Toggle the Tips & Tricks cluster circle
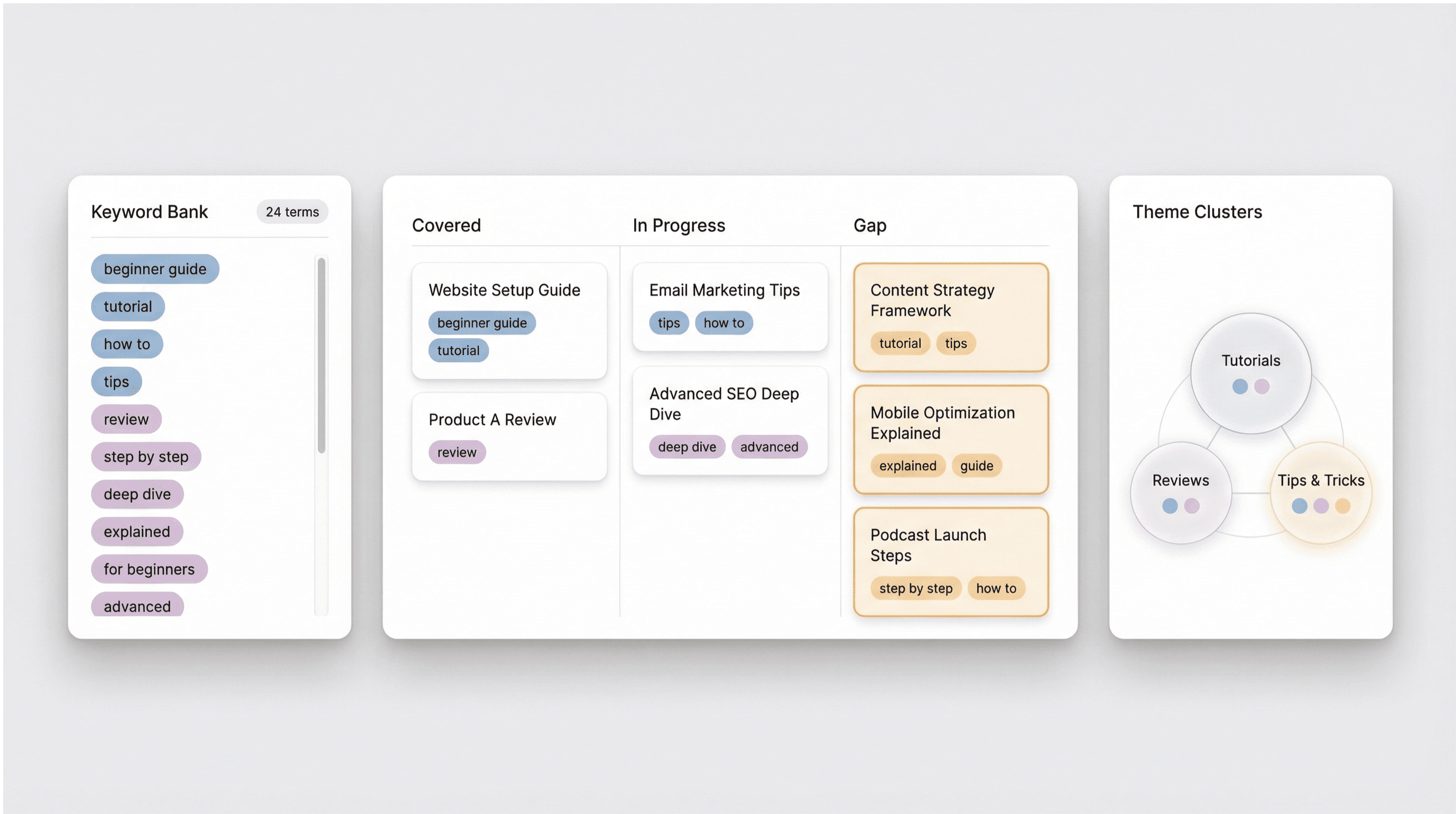 (1321, 493)
